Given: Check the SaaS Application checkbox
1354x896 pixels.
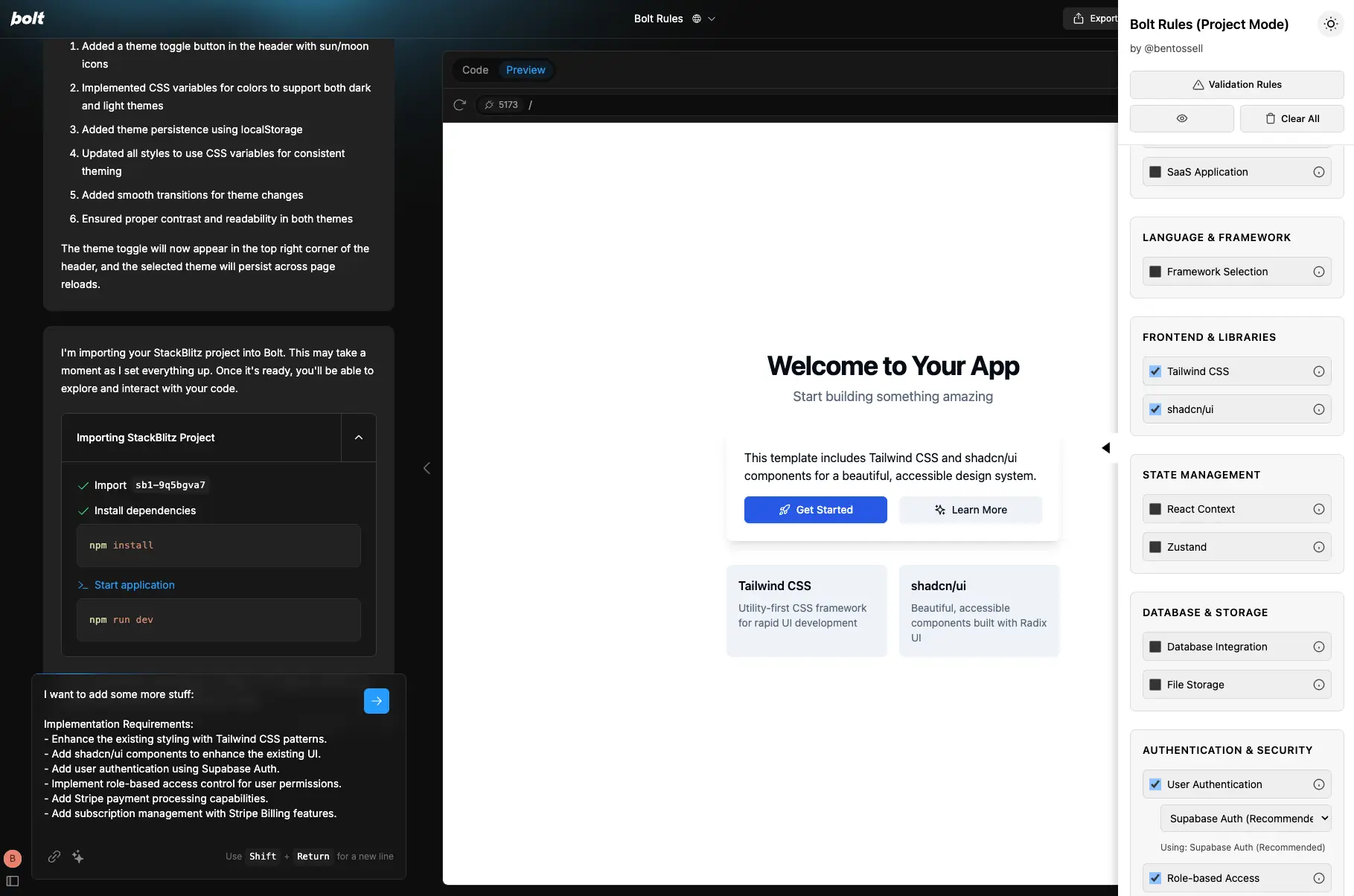Looking at the screenshot, I should pos(1155,172).
